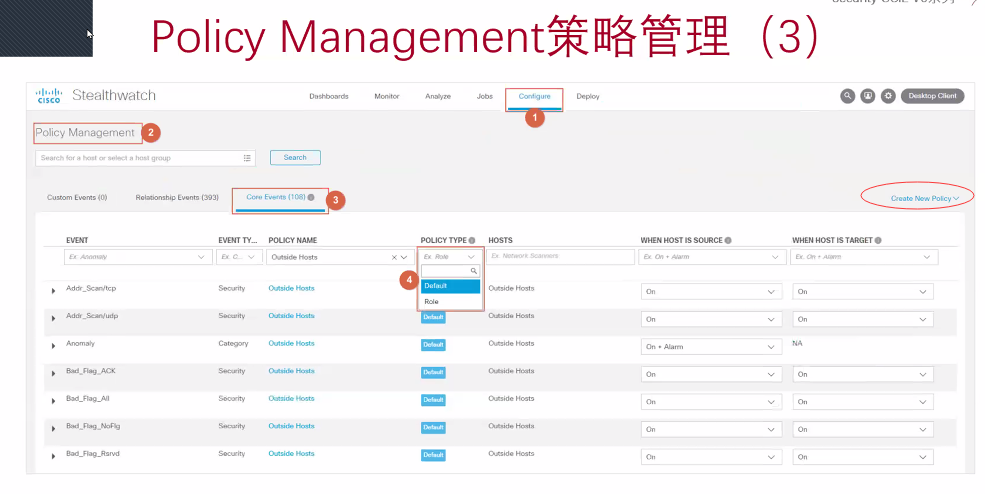Open Outside Hosts link in Bad_Flag_All row
The width and height of the screenshot is (985, 494).
click(x=291, y=398)
